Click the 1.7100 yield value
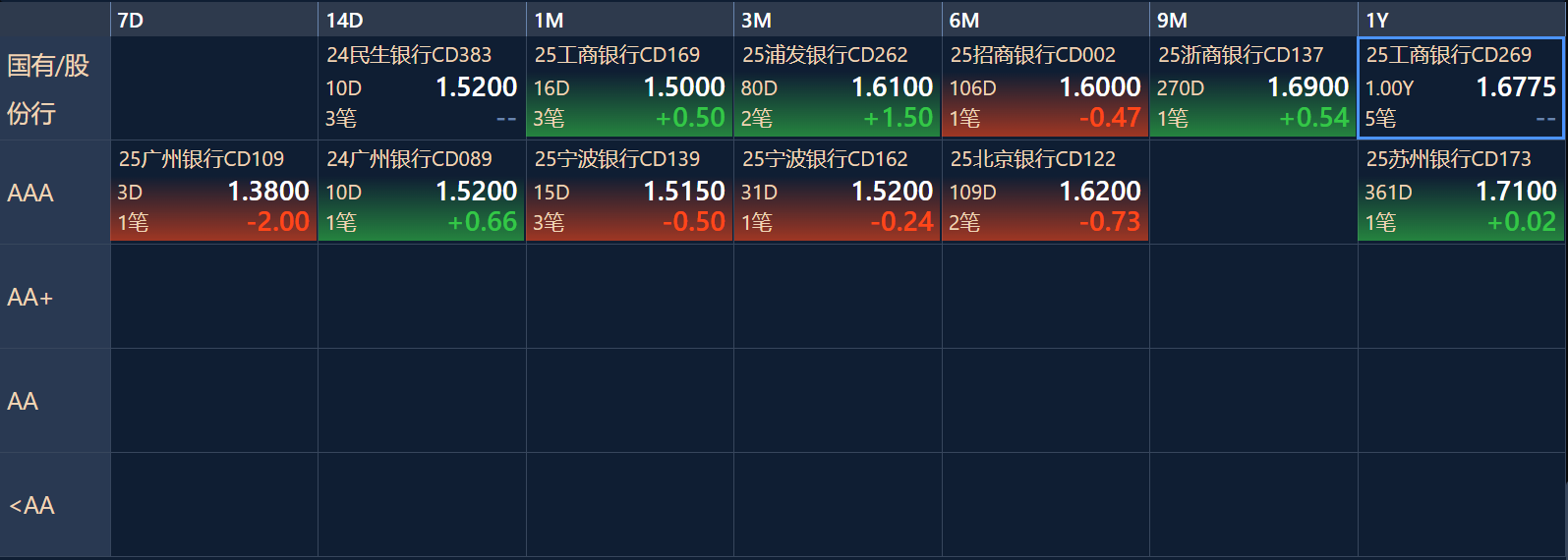 click(x=1516, y=192)
